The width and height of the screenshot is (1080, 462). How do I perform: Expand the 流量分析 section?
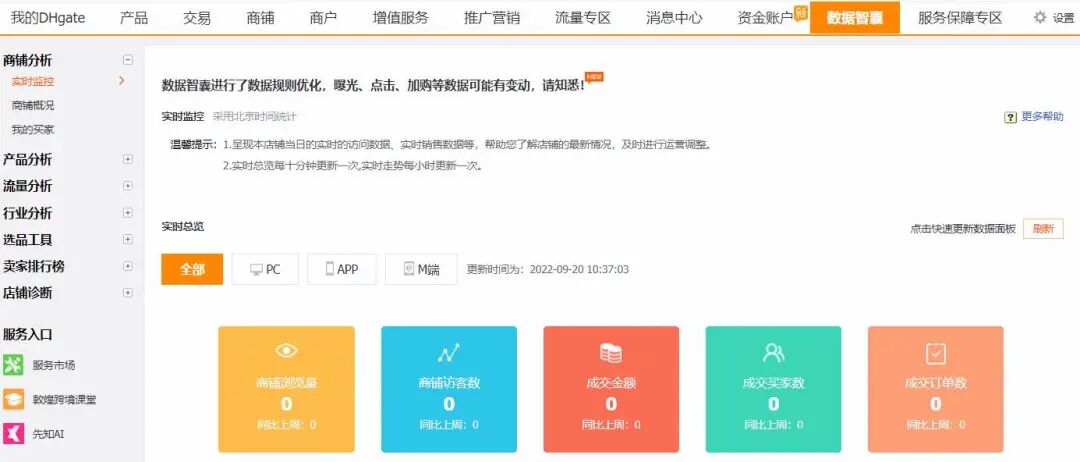127,186
